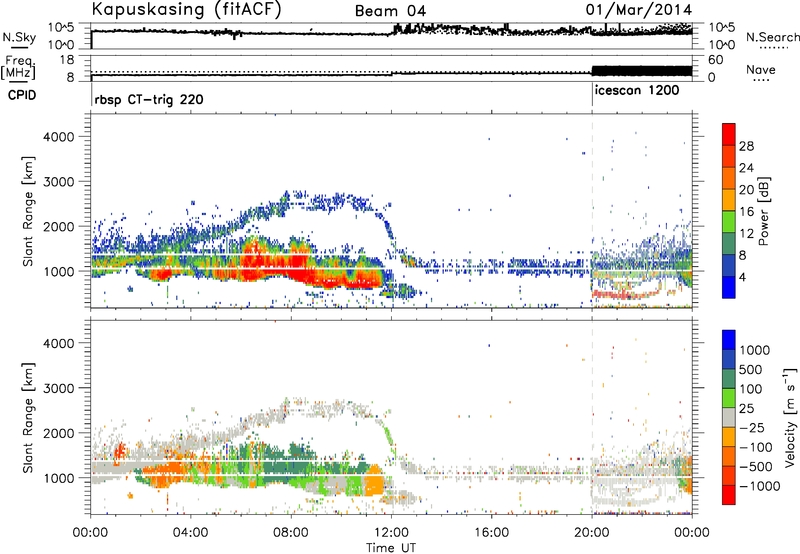Click the "20:00" time tick label
The width and height of the screenshot is (800, 554).
[x=591, y=533]
